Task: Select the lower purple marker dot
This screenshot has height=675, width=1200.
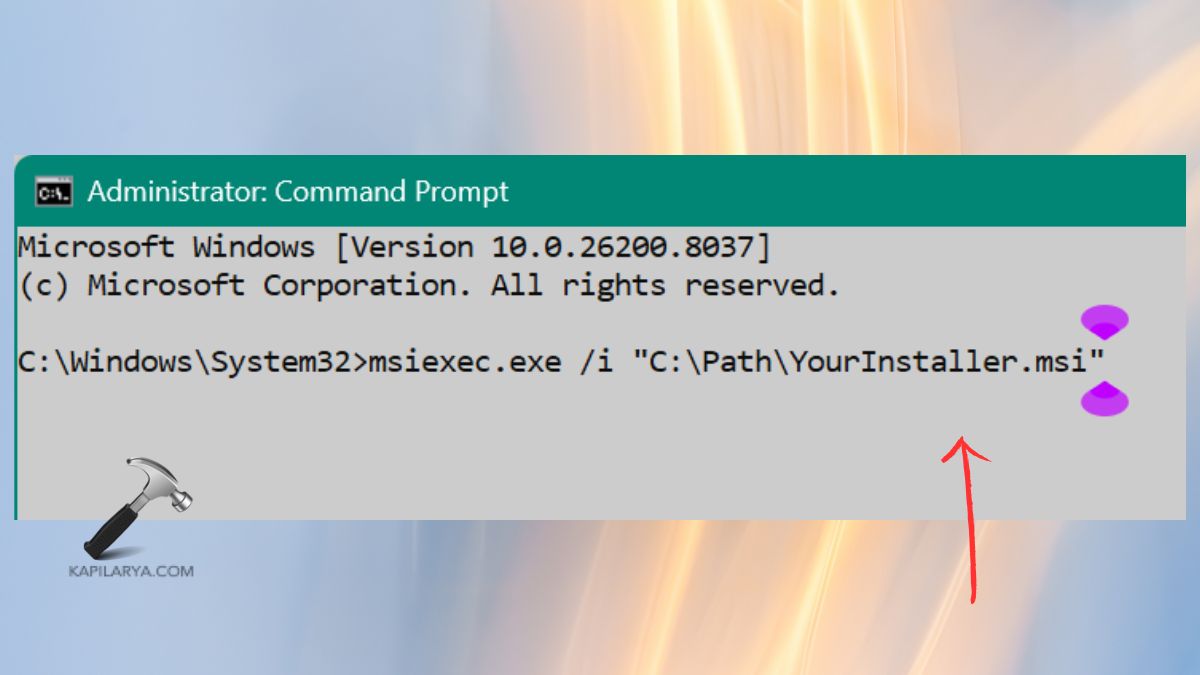Action: tap(1106, 401)
